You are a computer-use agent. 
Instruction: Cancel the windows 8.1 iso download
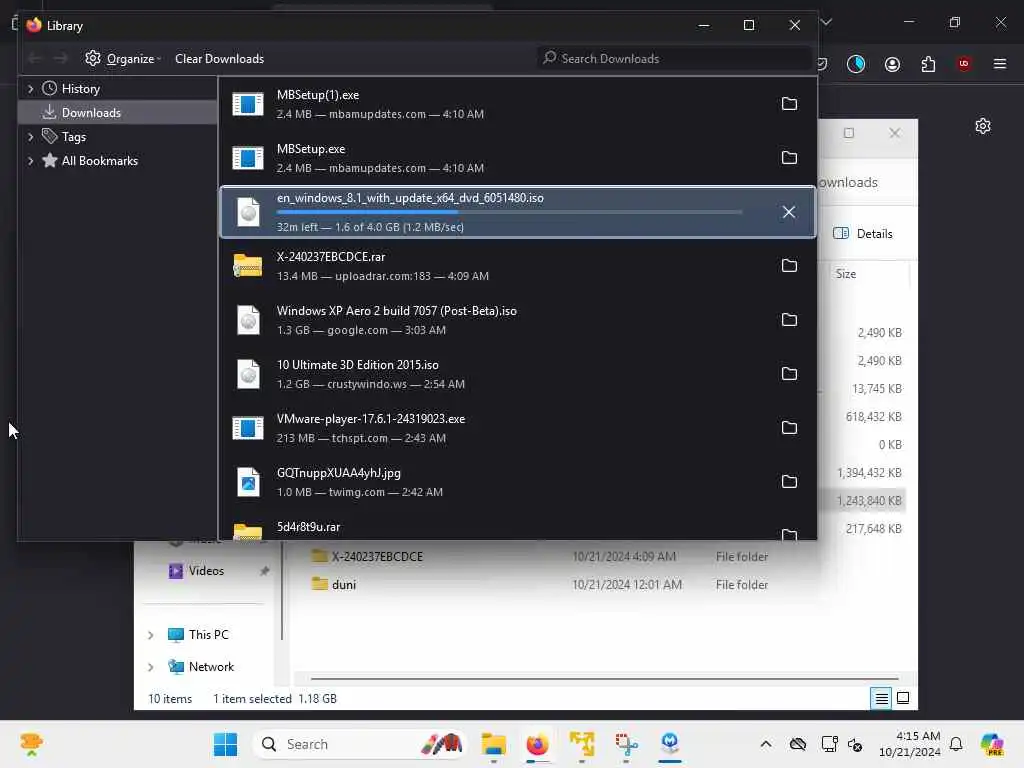click(789, 212)
